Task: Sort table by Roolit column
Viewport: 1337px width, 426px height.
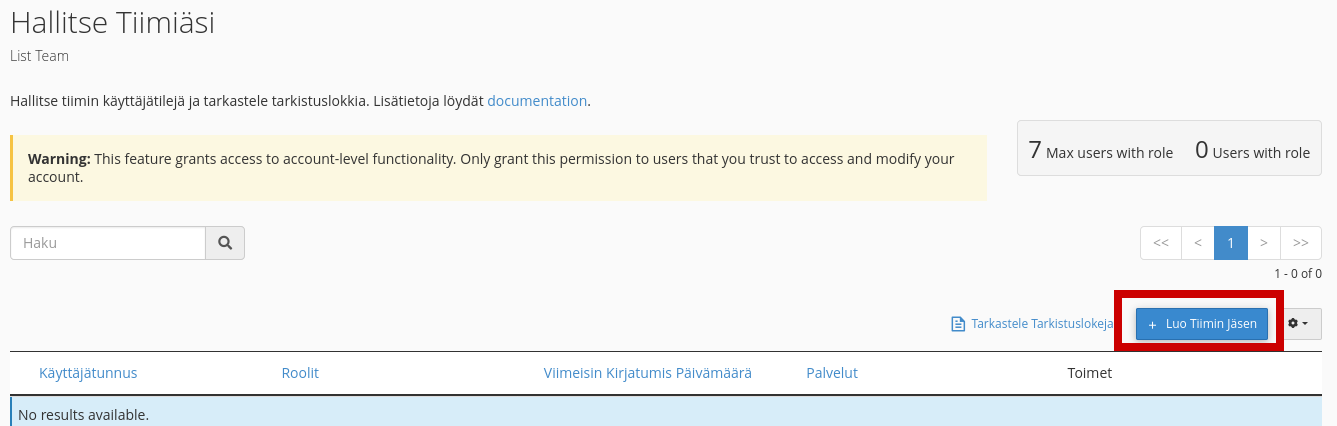Action: pos(300,373)
